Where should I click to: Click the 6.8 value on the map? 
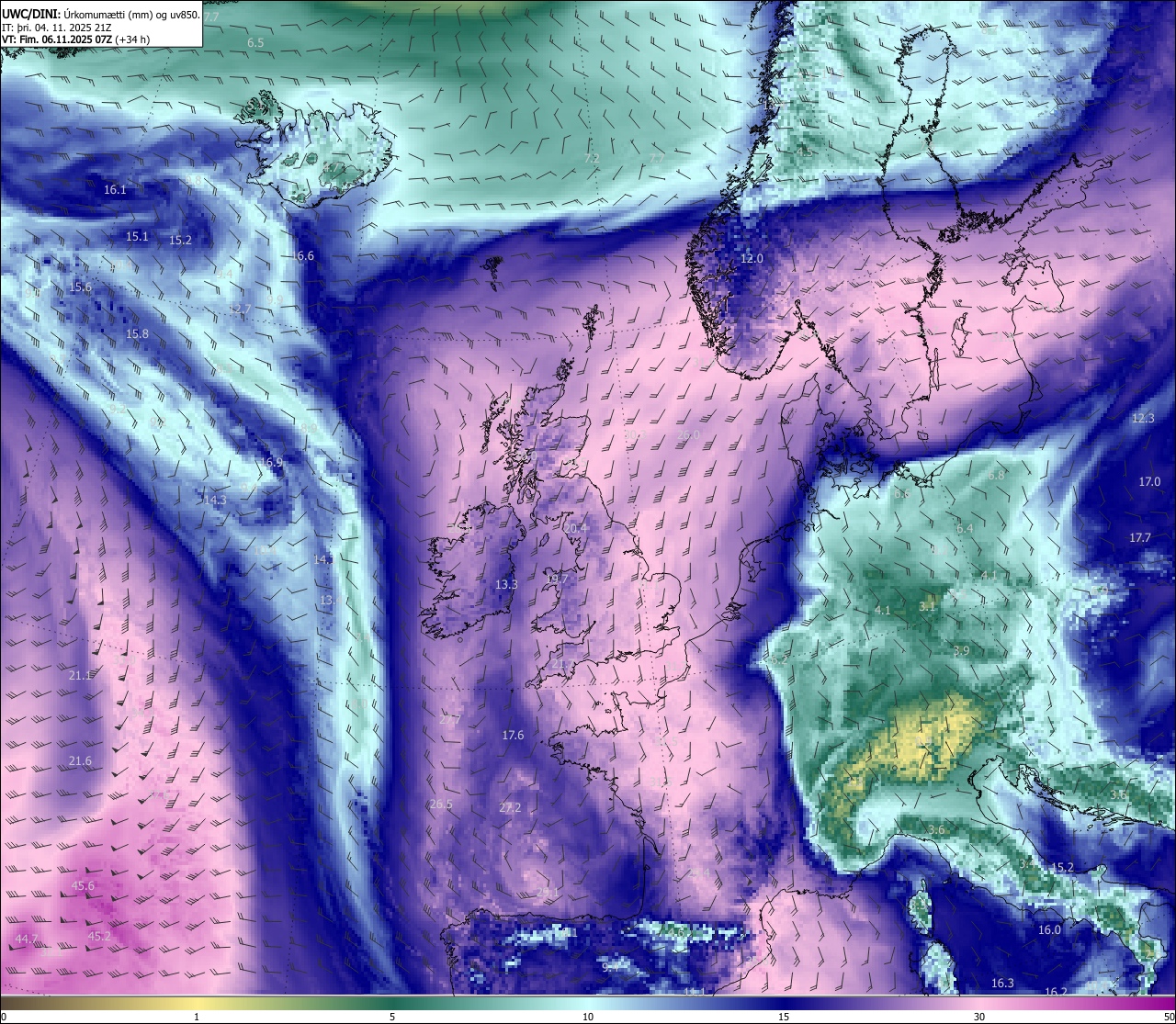click(996, 477)
